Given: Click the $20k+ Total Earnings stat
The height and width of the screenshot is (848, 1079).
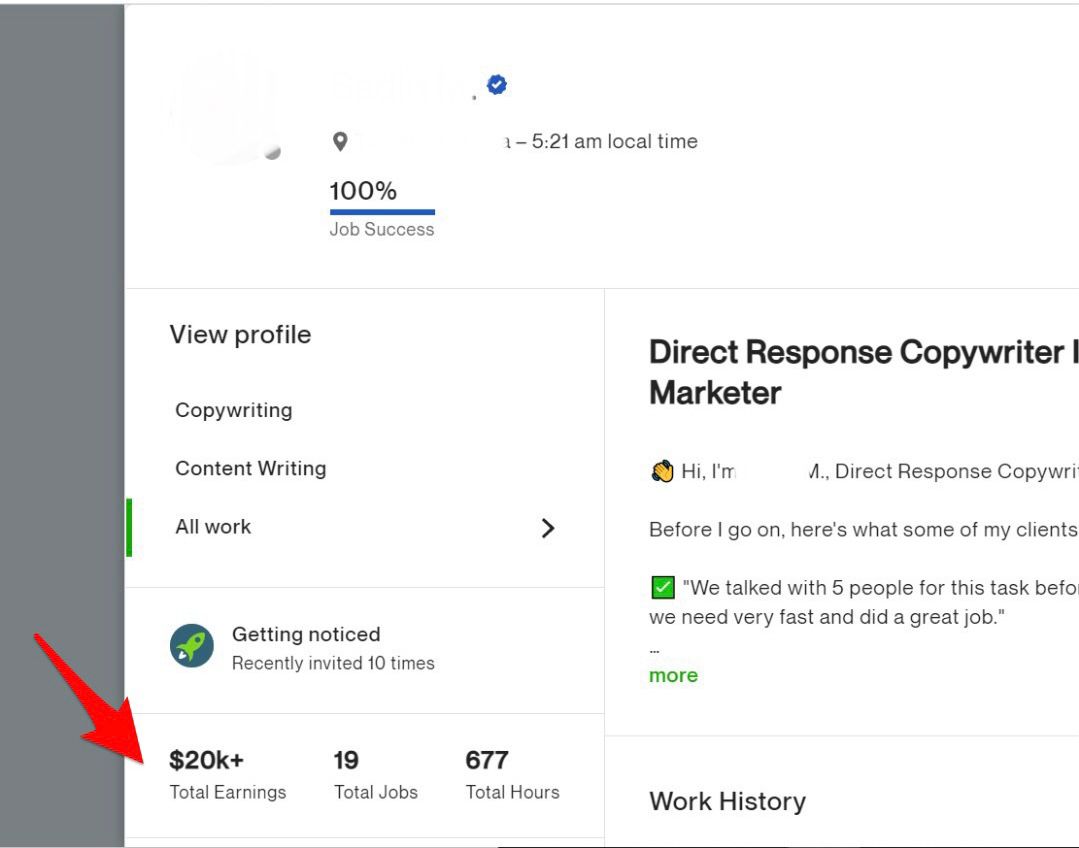Looking at the screenshot, I should [228, 776].
